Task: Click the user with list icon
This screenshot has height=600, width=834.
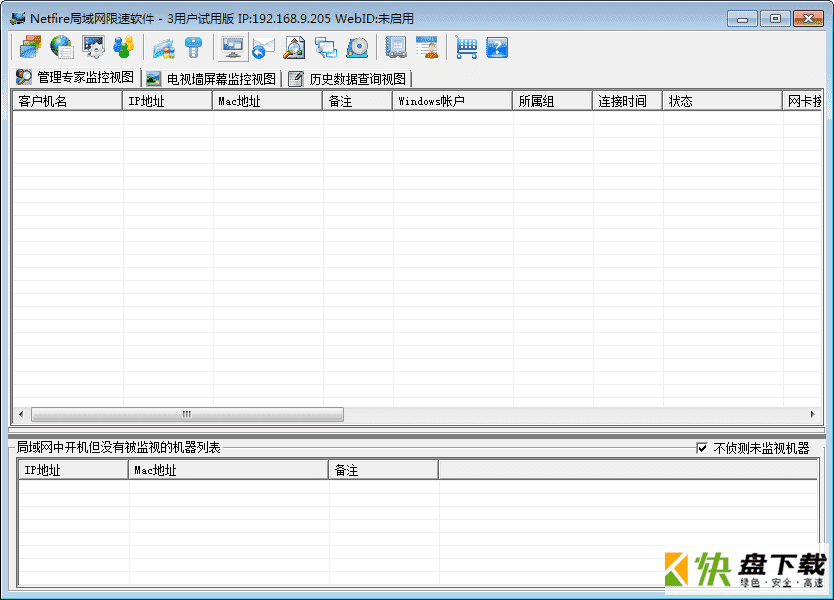Action: click(x=427, y=47)
